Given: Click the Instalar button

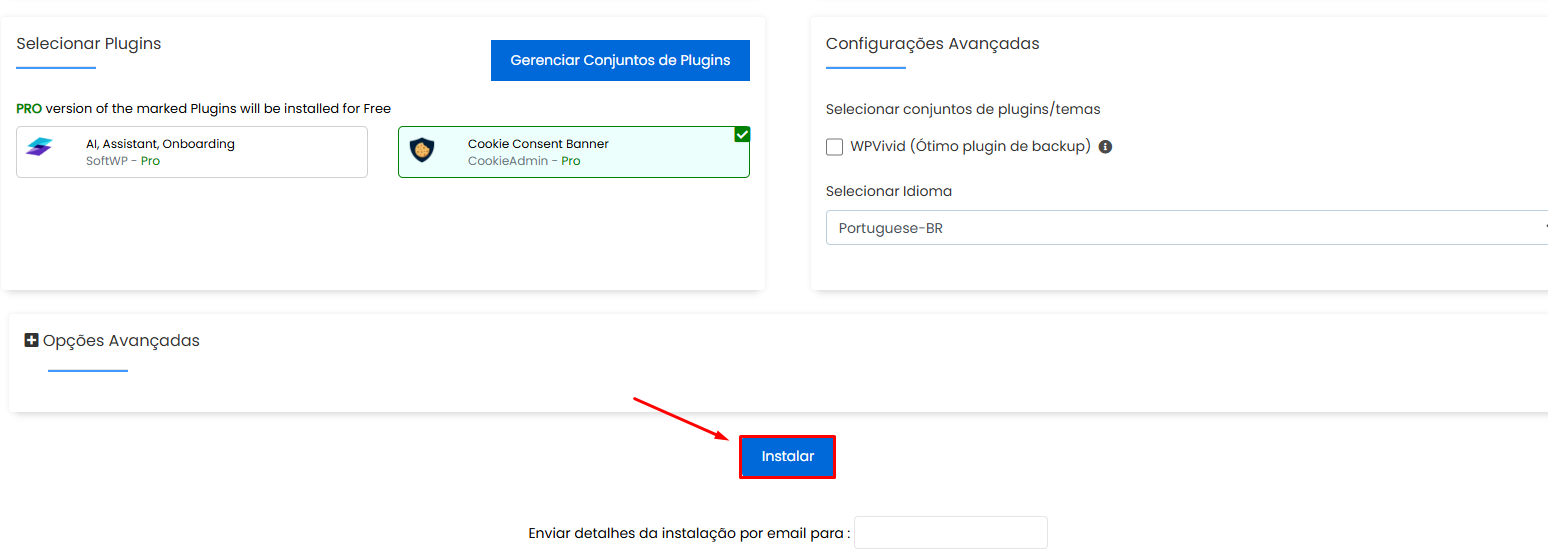Looking at the screenshot, I should click(x=787, y=457).
